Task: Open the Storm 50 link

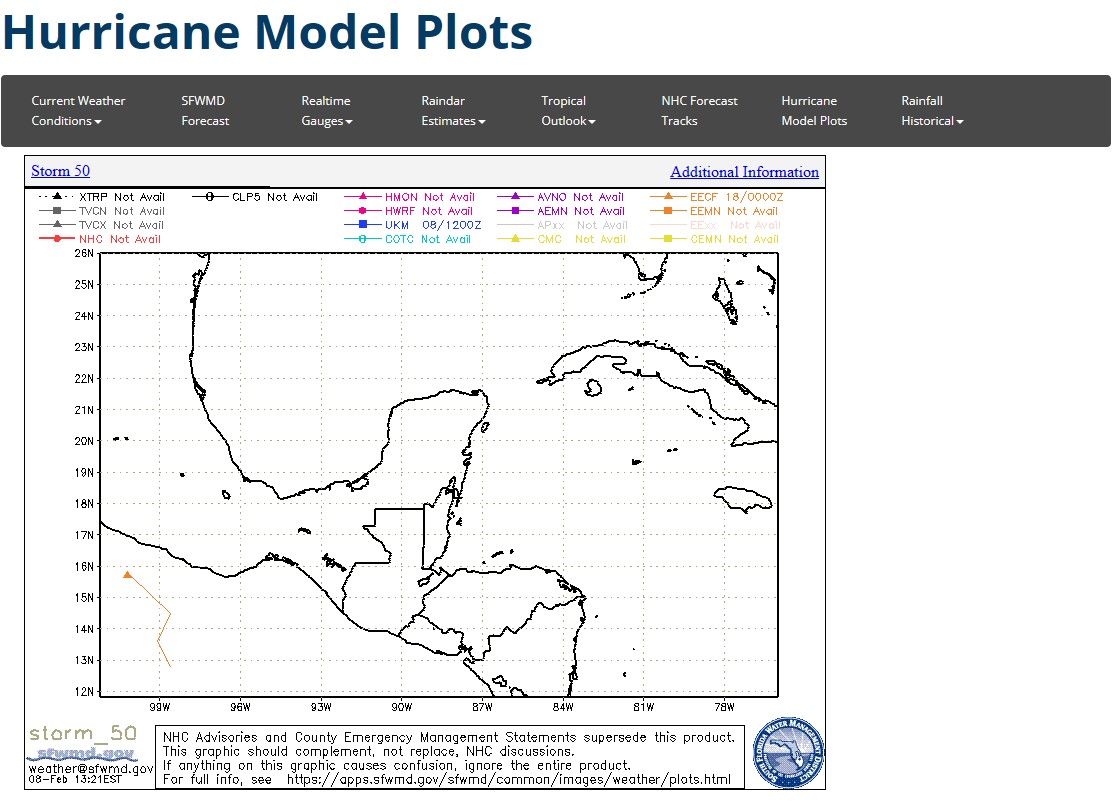Action: 60,171
